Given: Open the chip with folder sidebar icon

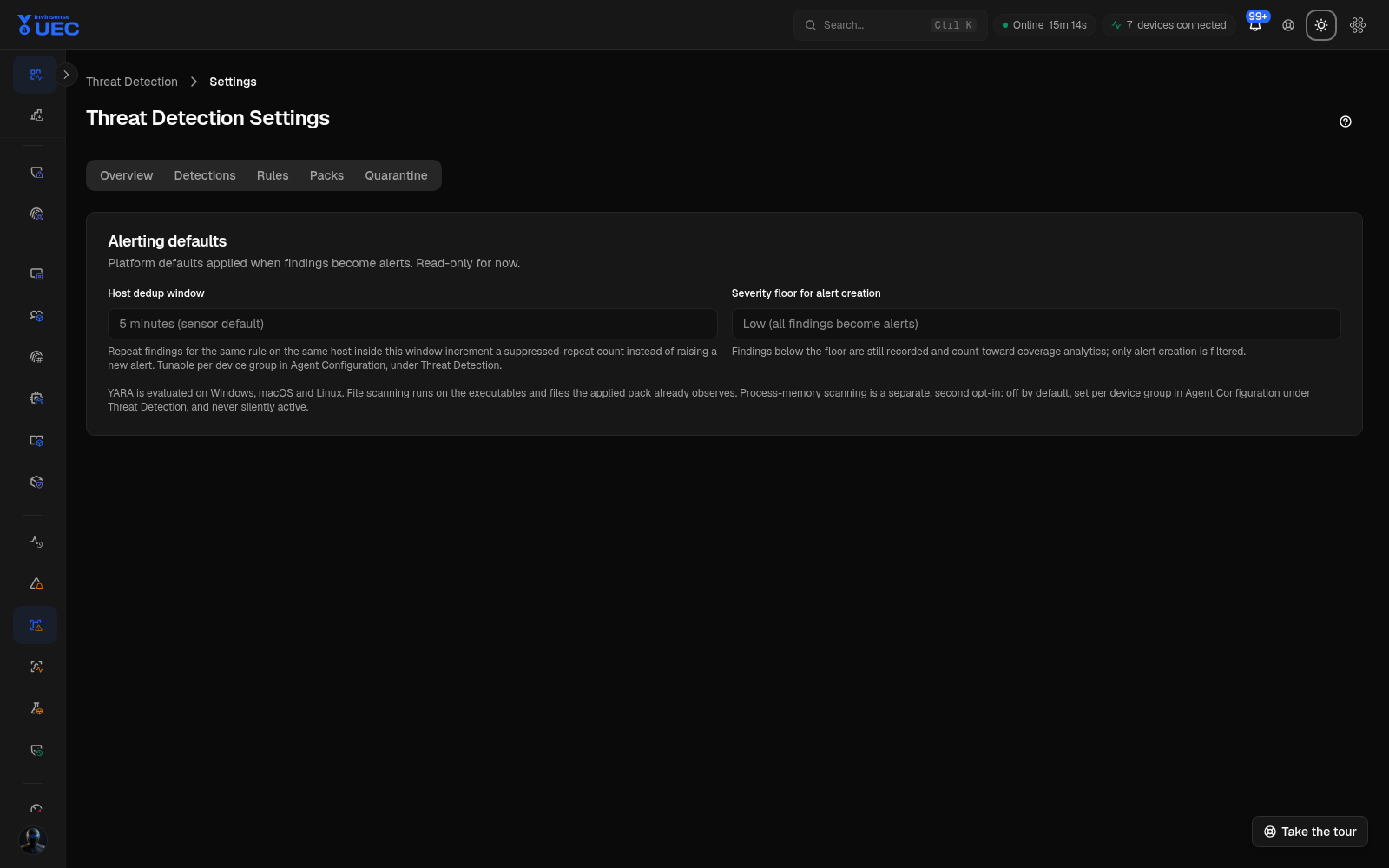Looking at the screenshot, I should 36,398.
